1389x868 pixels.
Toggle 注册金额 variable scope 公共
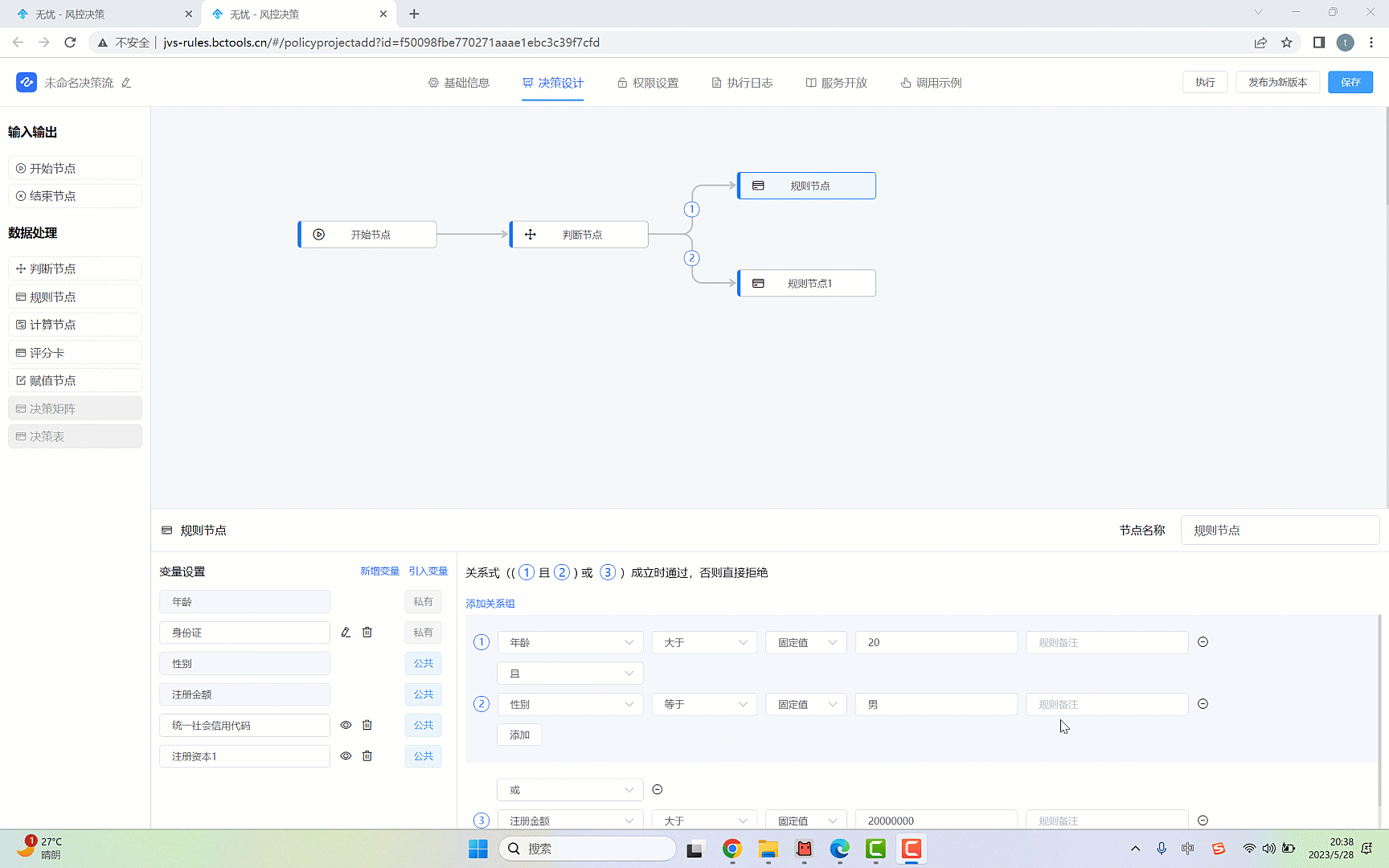click(x=423, y=694)
